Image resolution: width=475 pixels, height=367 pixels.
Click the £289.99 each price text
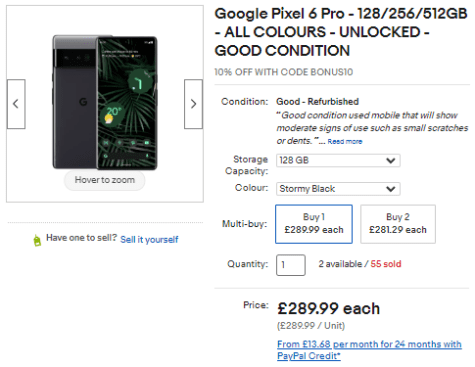coord(328,308)
